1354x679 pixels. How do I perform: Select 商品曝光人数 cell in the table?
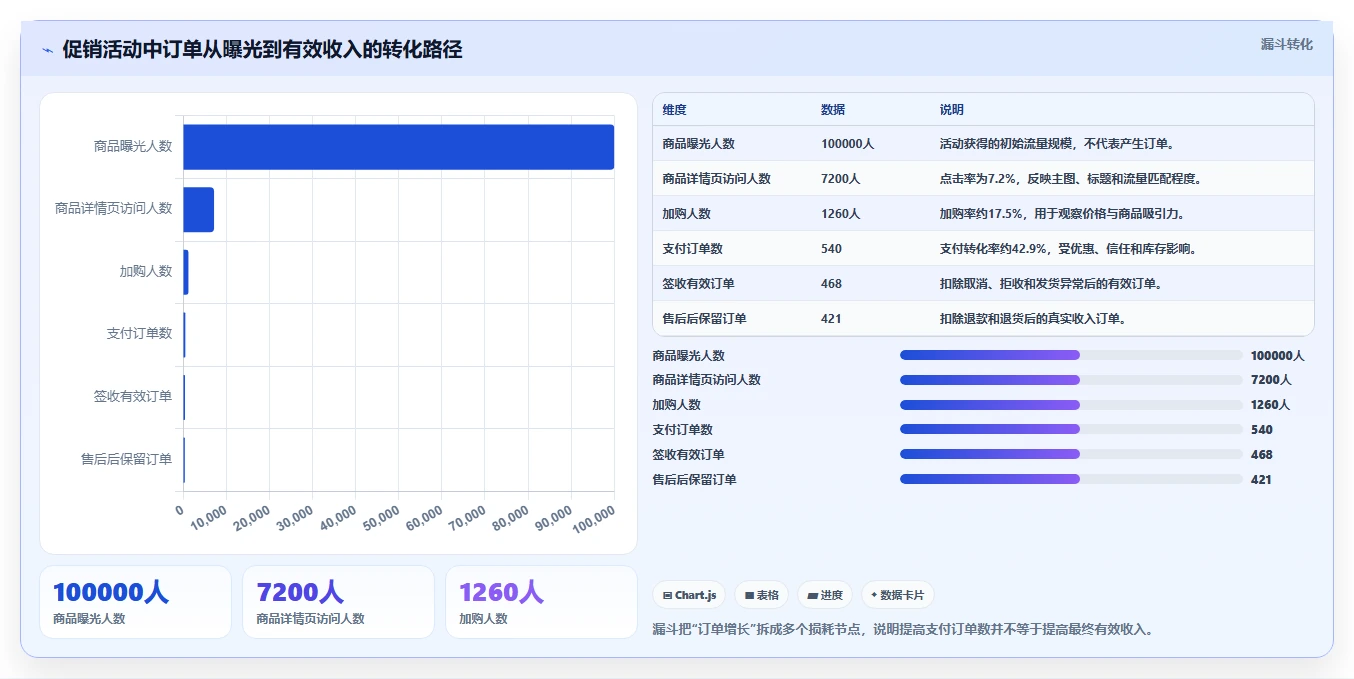click(x=698, y=144)
